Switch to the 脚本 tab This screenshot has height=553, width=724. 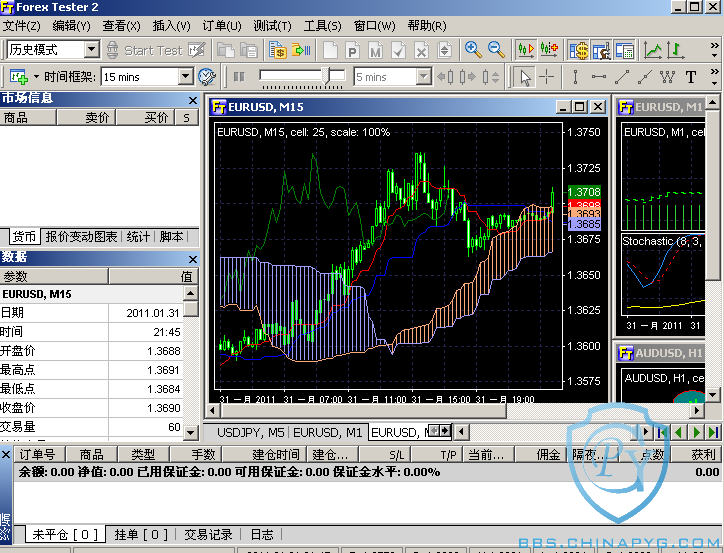(171, 237)
